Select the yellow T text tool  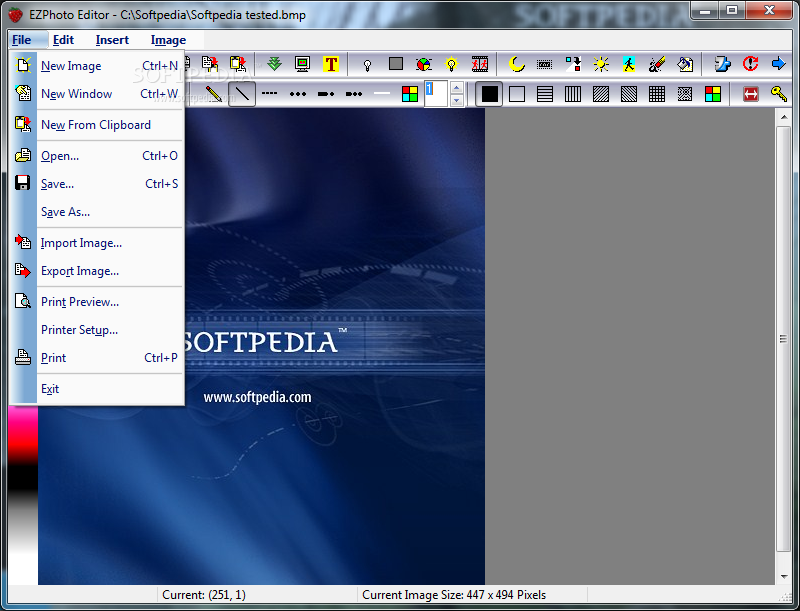(x=331, y=64)
